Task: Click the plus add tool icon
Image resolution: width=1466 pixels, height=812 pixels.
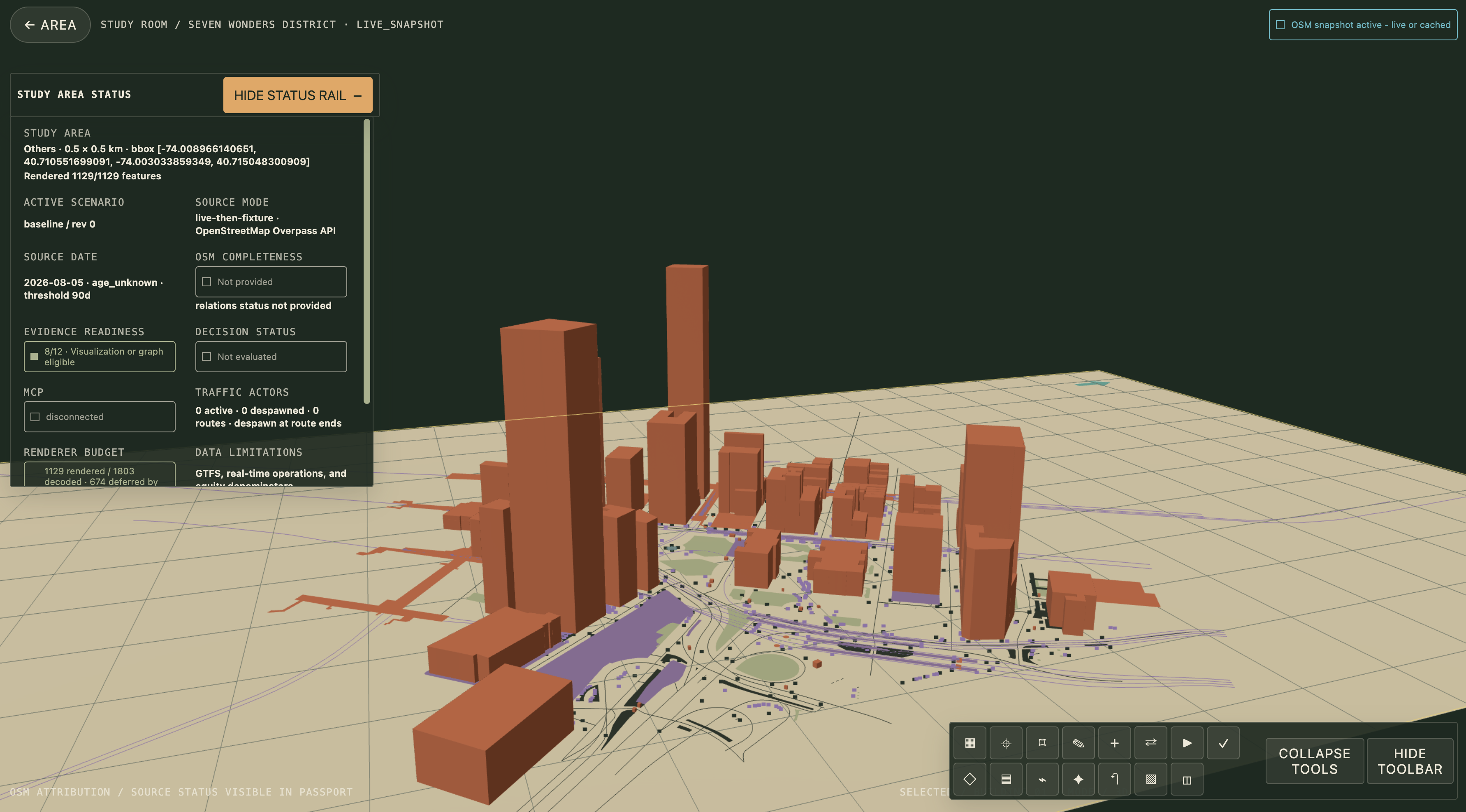Action: (1114, 742)
